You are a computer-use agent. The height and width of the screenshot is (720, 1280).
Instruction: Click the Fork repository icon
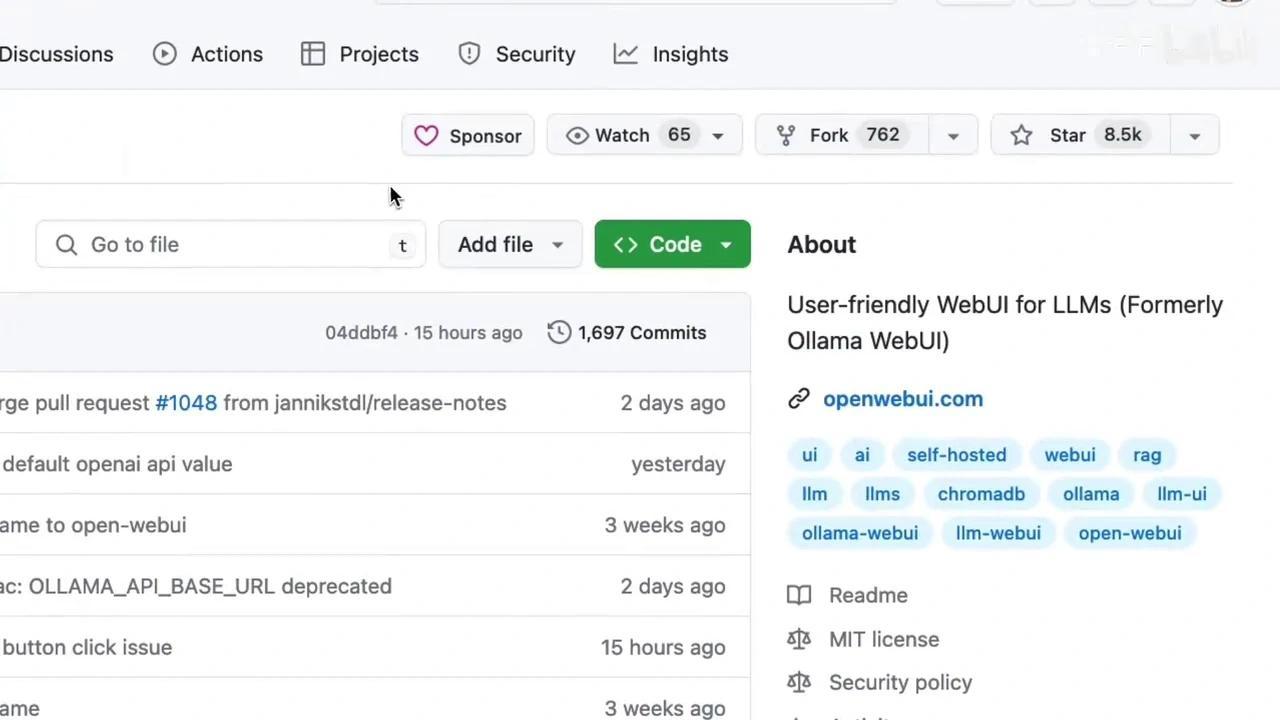coord(786,135)
